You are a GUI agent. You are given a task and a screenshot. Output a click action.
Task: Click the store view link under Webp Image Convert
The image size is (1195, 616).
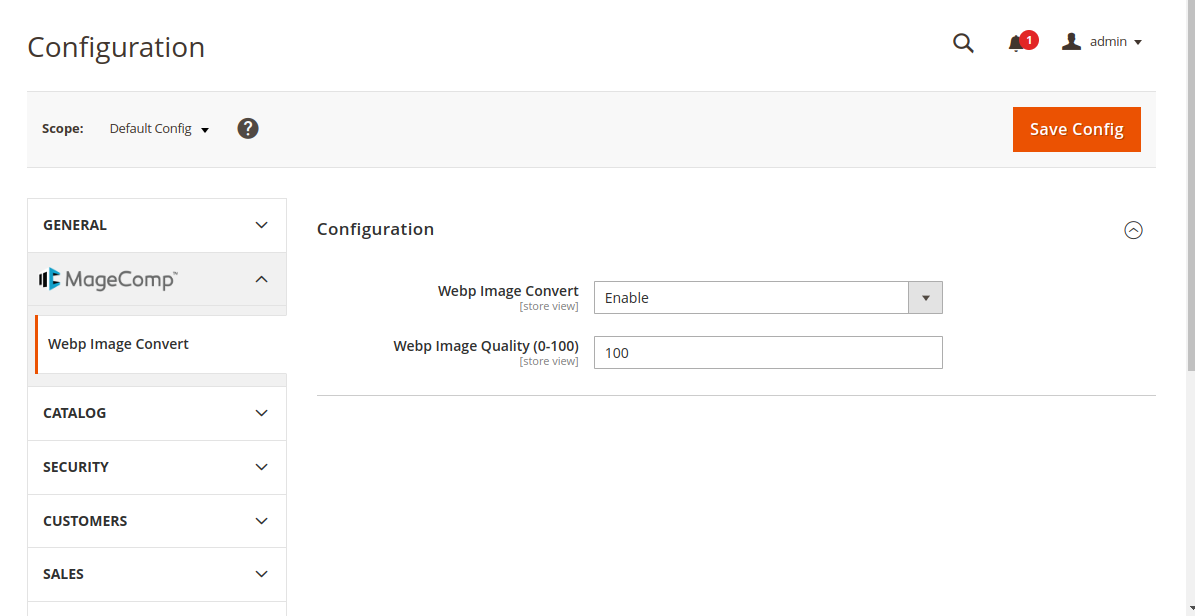tap(549, 306)
